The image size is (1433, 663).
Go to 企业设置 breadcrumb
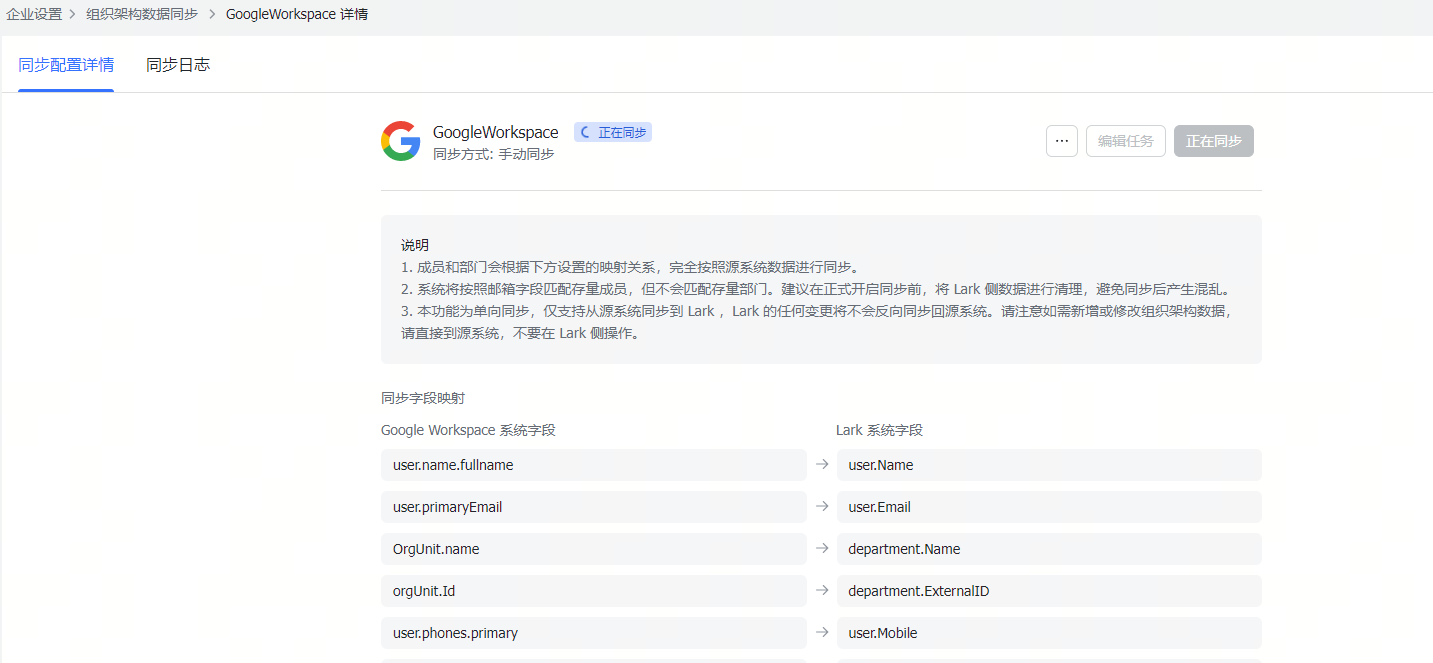[x=34, y=14]
